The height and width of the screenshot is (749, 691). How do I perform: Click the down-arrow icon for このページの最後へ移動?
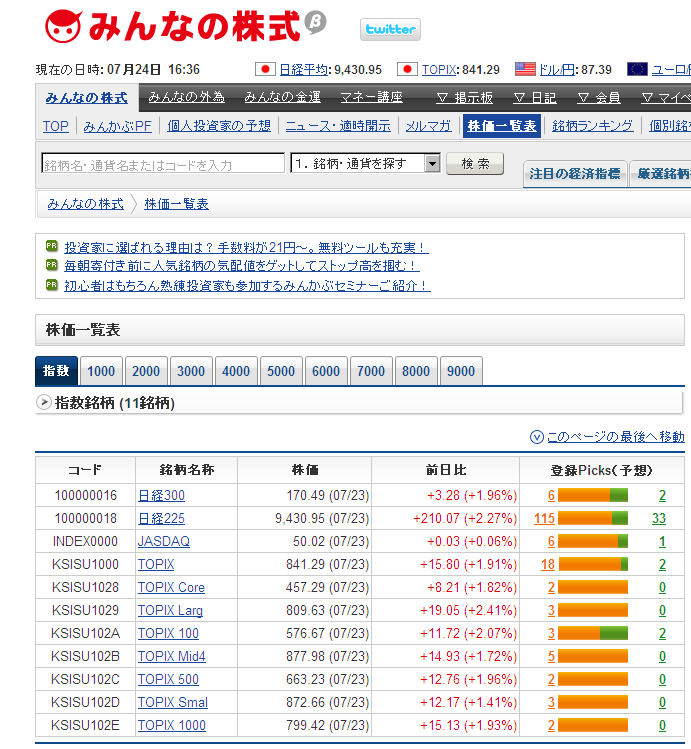tap(537, 437)
